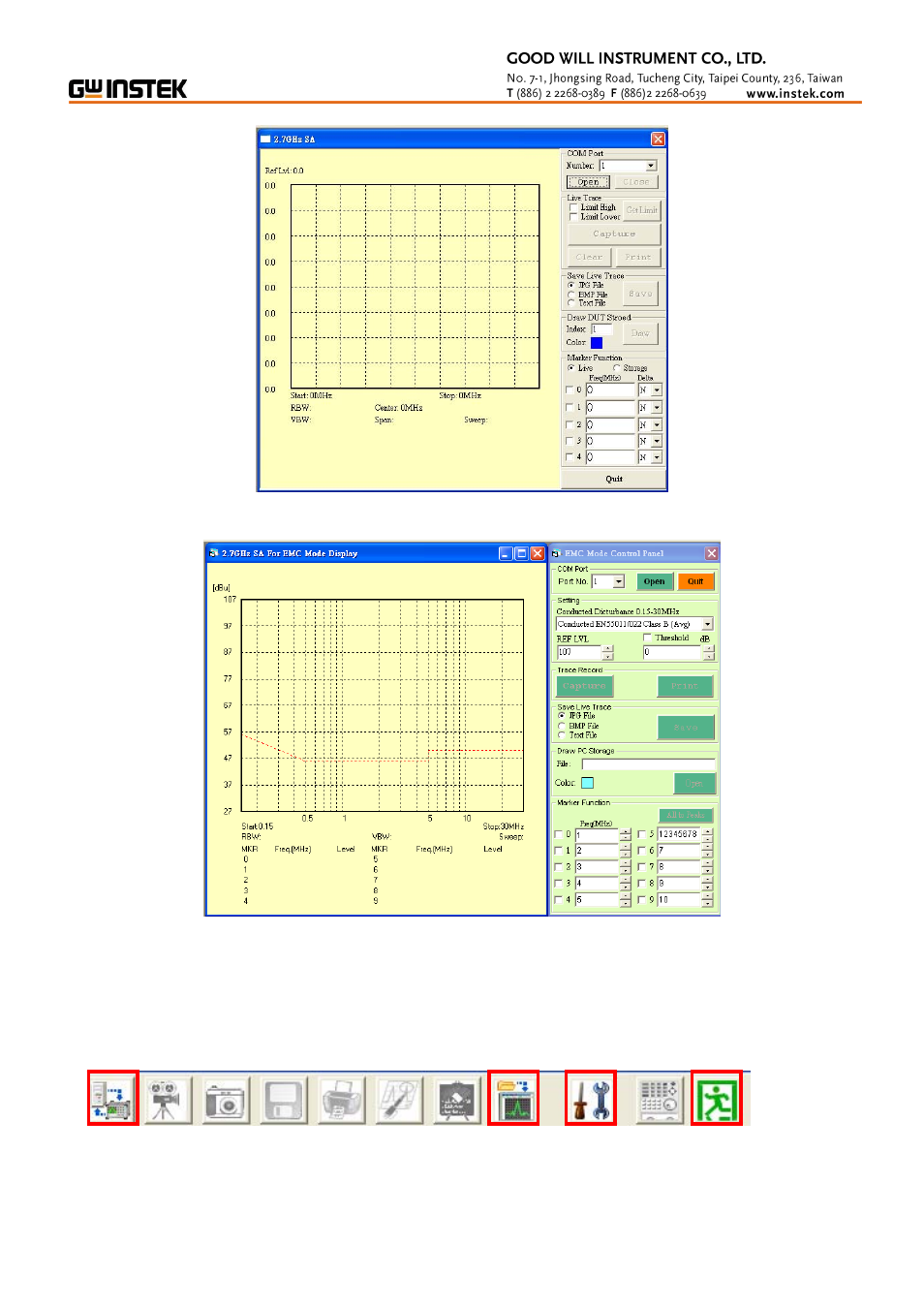This screenshot has width=924, height=1308.
Task: Click marker 0 frequency field in SA window
Action: click(x=610, y=390)
